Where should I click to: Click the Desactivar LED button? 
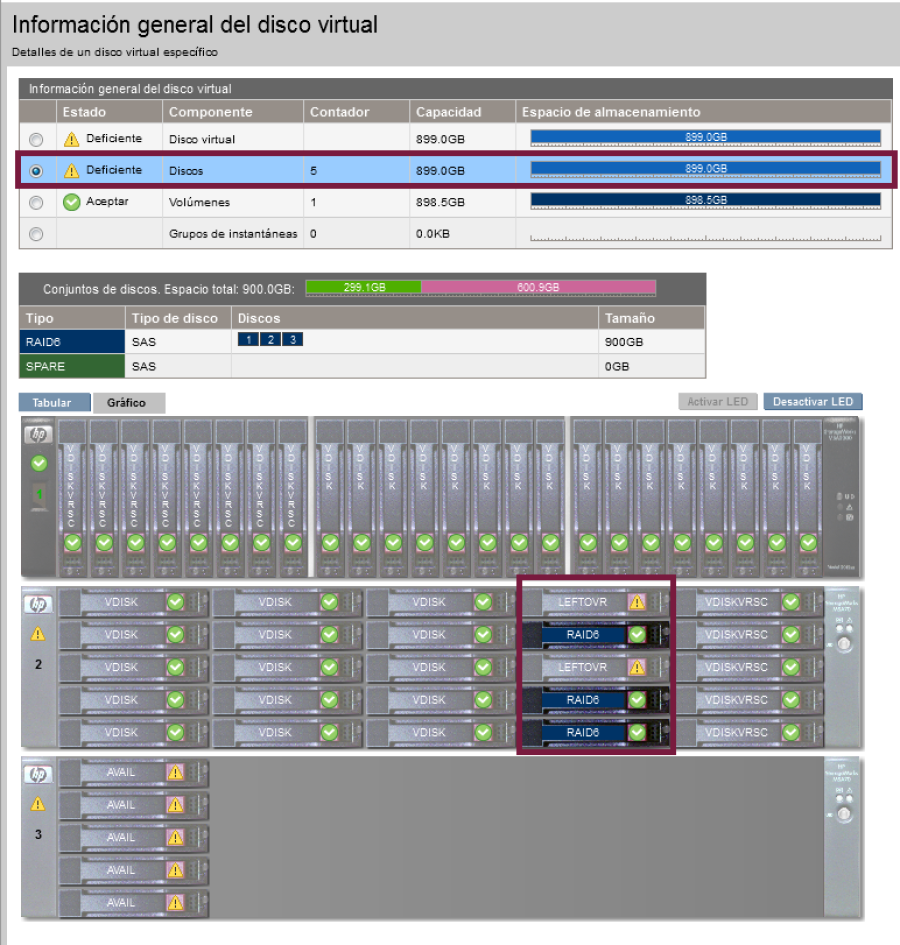tap(812, 402)
